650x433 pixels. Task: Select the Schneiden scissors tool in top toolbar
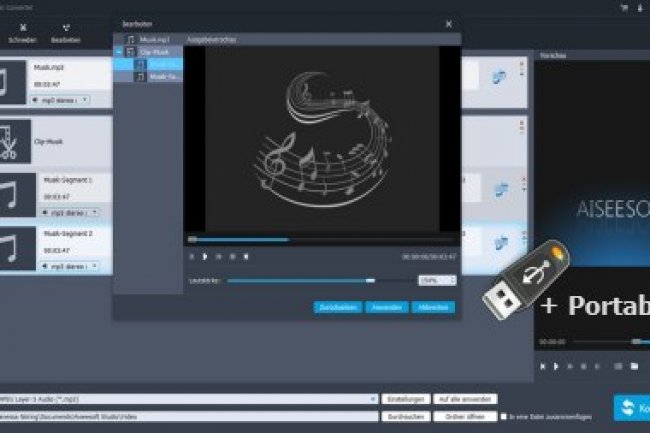22,34
